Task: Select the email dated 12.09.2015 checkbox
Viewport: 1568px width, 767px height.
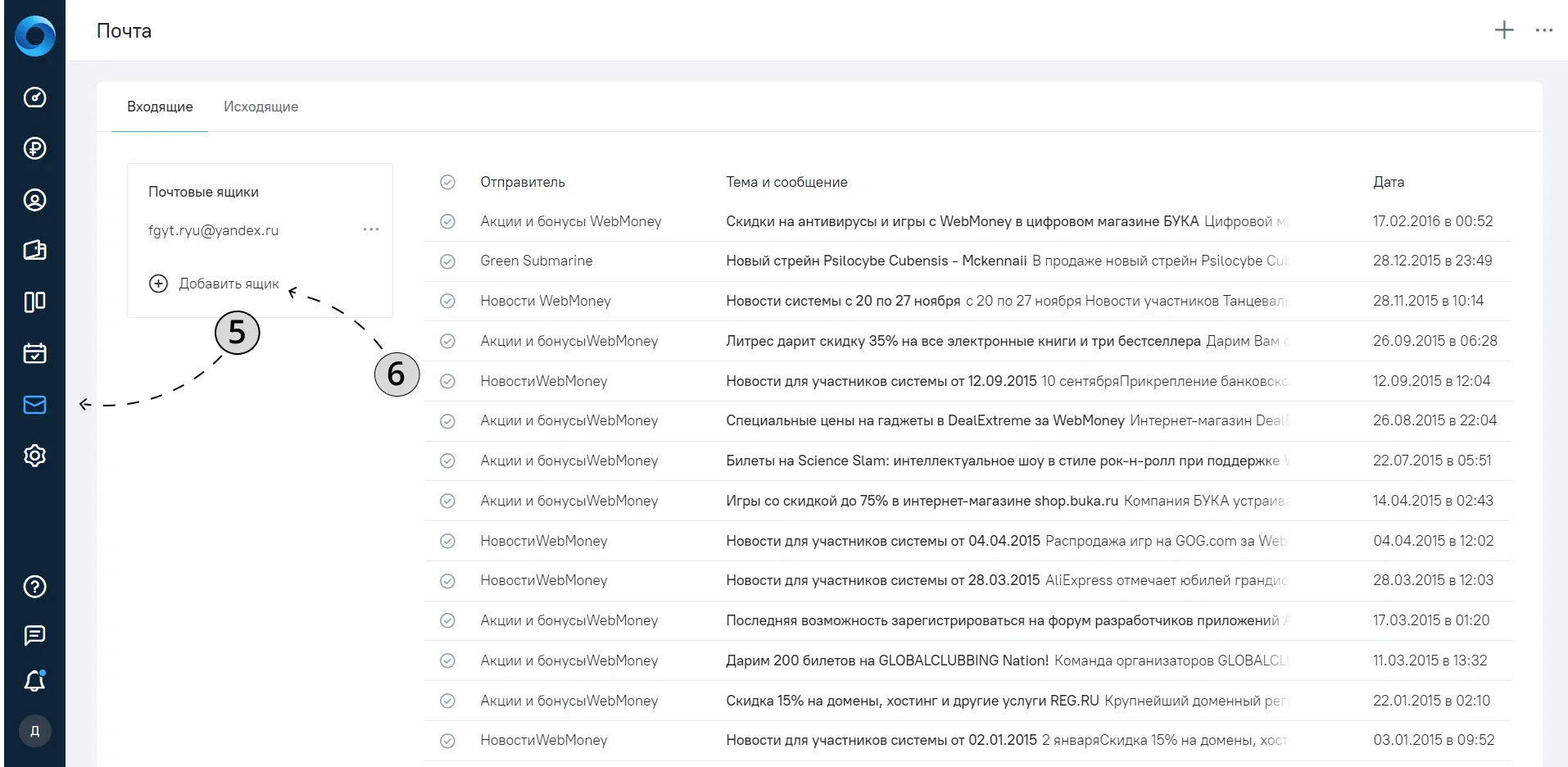Action: [447, 381]
